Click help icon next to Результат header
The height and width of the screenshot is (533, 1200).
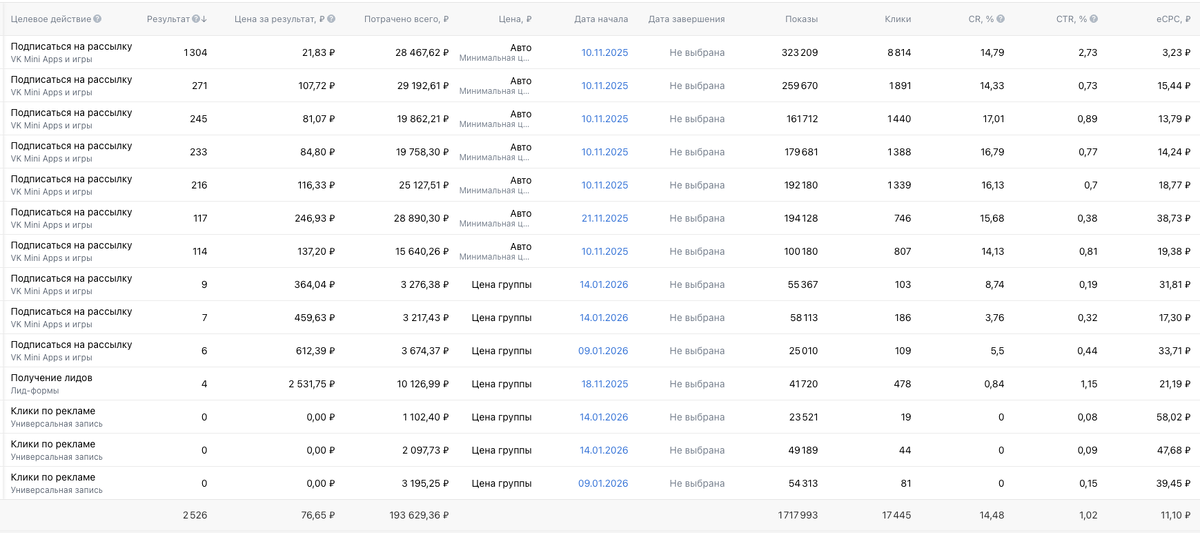[x=196, y=19]
